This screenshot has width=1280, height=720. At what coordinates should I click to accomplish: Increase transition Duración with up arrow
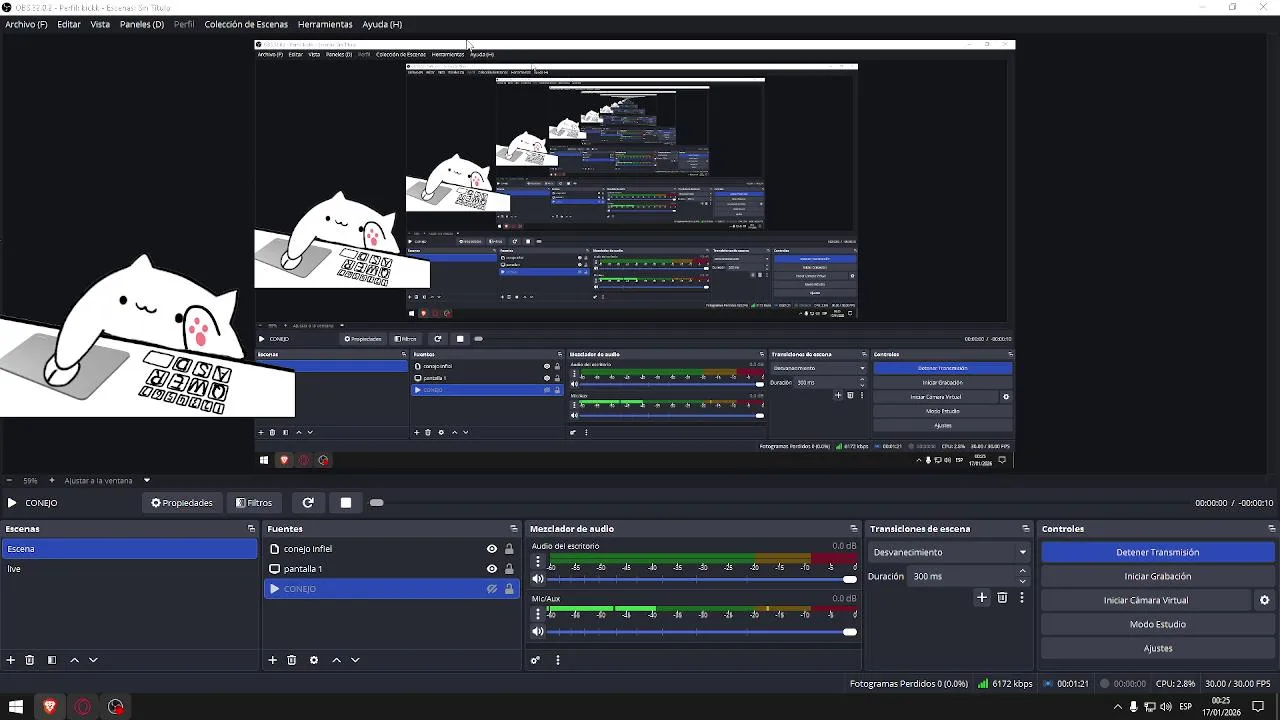coord(1022,571)
